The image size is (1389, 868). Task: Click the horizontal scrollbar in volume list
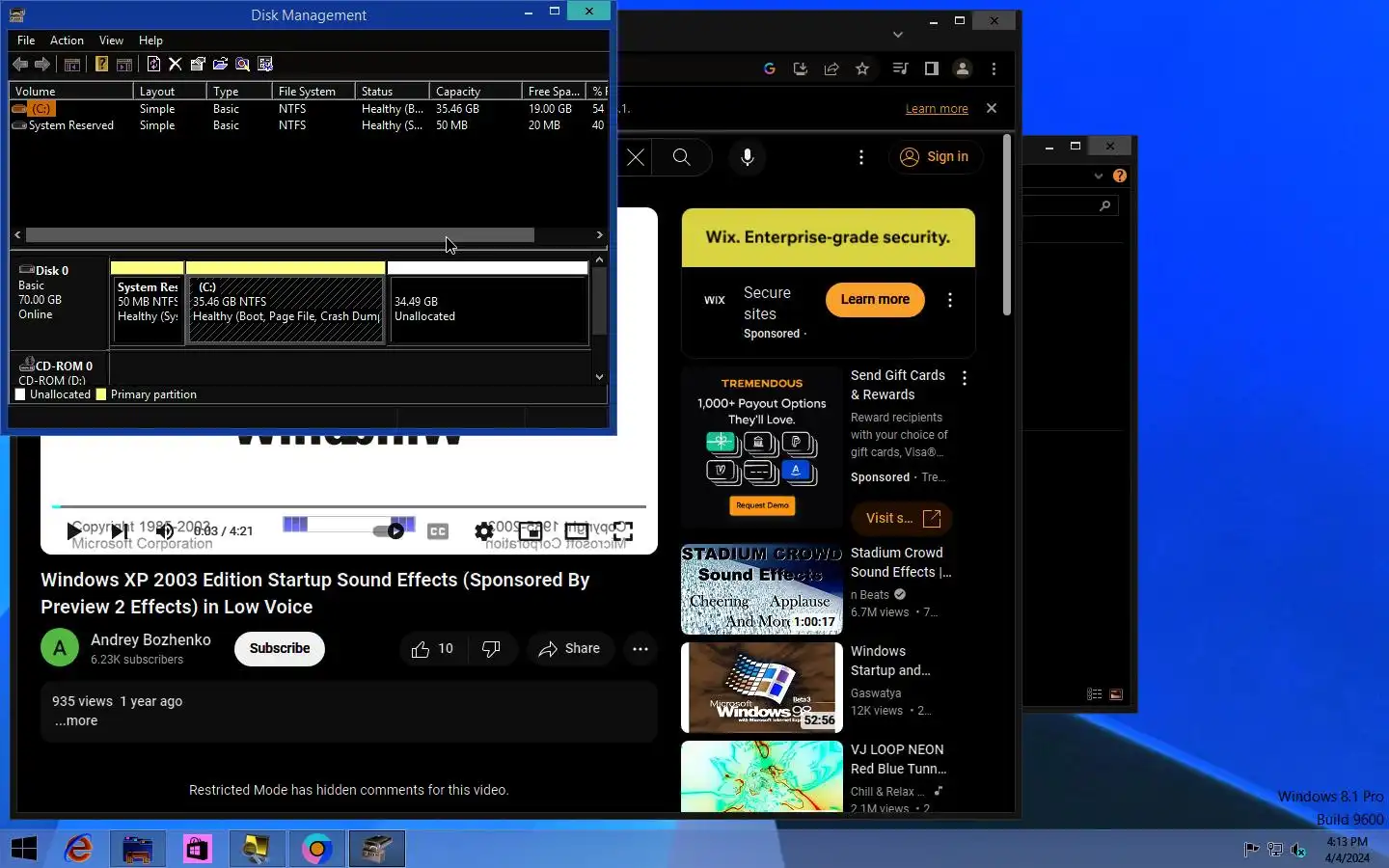[280, 234]
